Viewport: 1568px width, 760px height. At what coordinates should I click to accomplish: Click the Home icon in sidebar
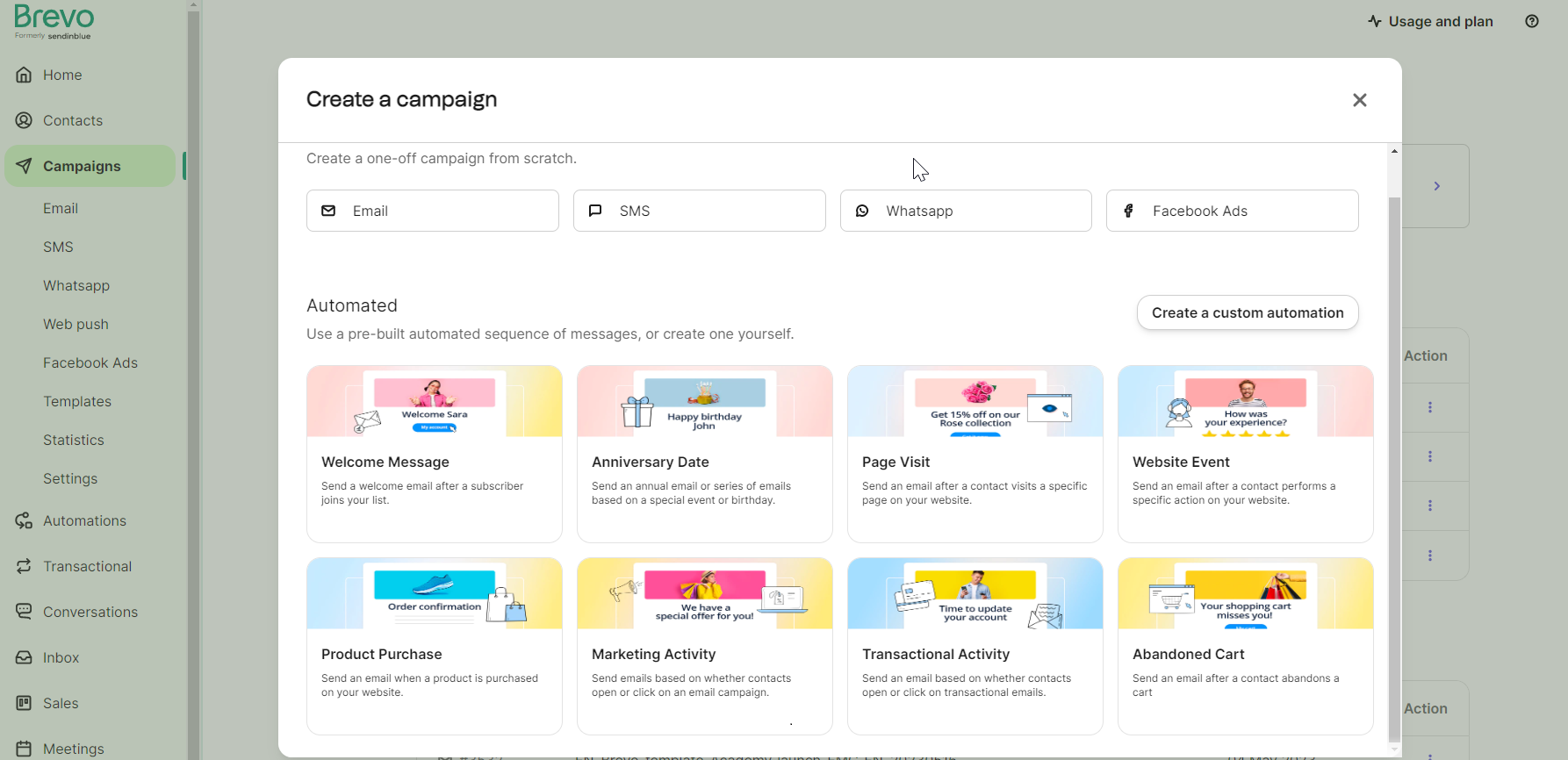click(24, 75)
